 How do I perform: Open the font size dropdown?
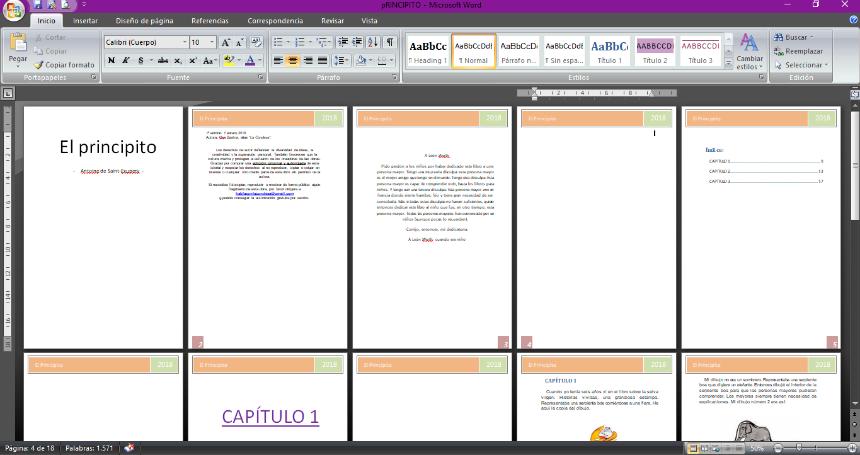pos(211,43)
